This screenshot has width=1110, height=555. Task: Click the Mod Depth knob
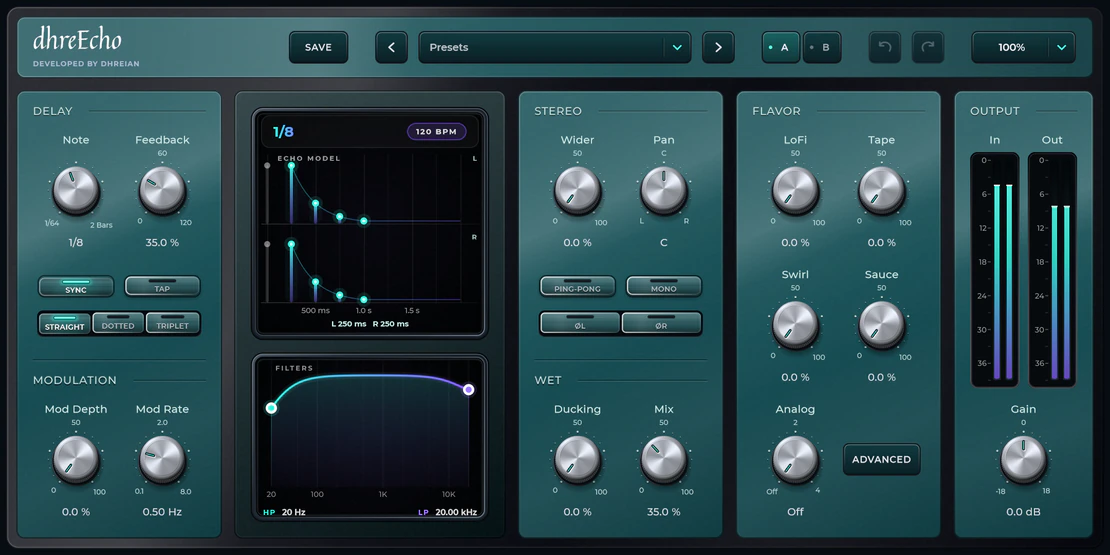(x=76, y=459)
